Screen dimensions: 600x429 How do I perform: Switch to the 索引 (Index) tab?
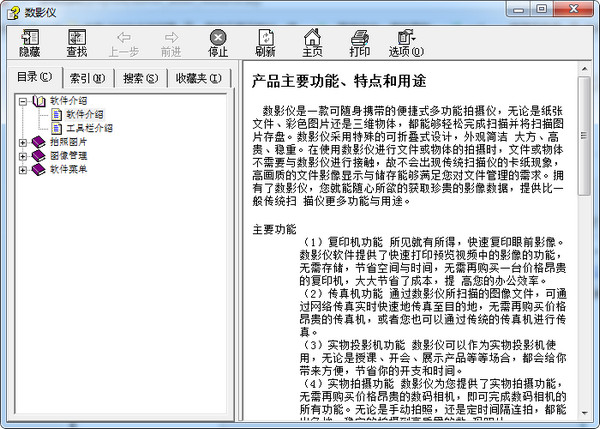pyautogui.click(x=87, y=77)
